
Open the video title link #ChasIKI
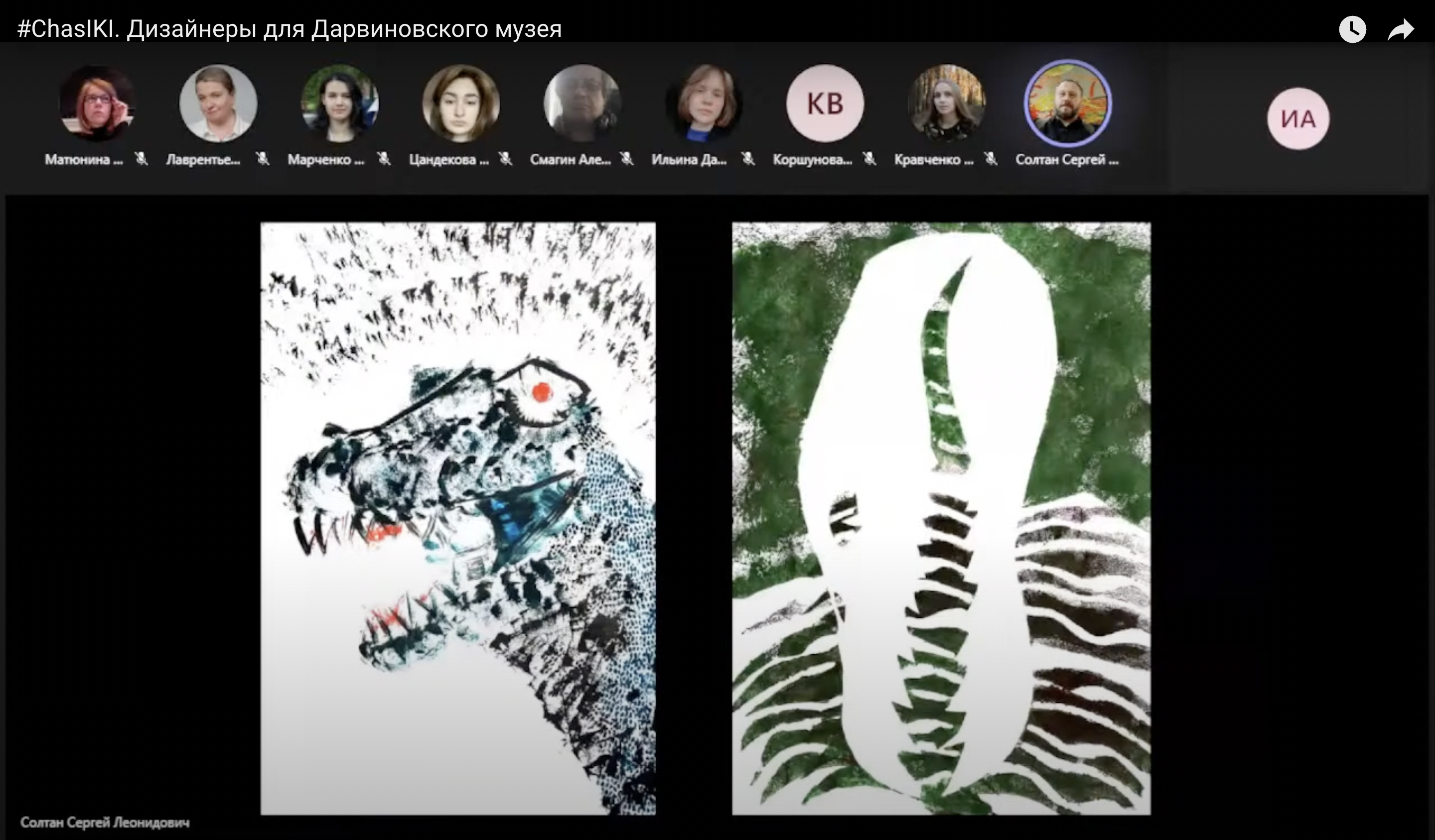click(x=289, y=29)
